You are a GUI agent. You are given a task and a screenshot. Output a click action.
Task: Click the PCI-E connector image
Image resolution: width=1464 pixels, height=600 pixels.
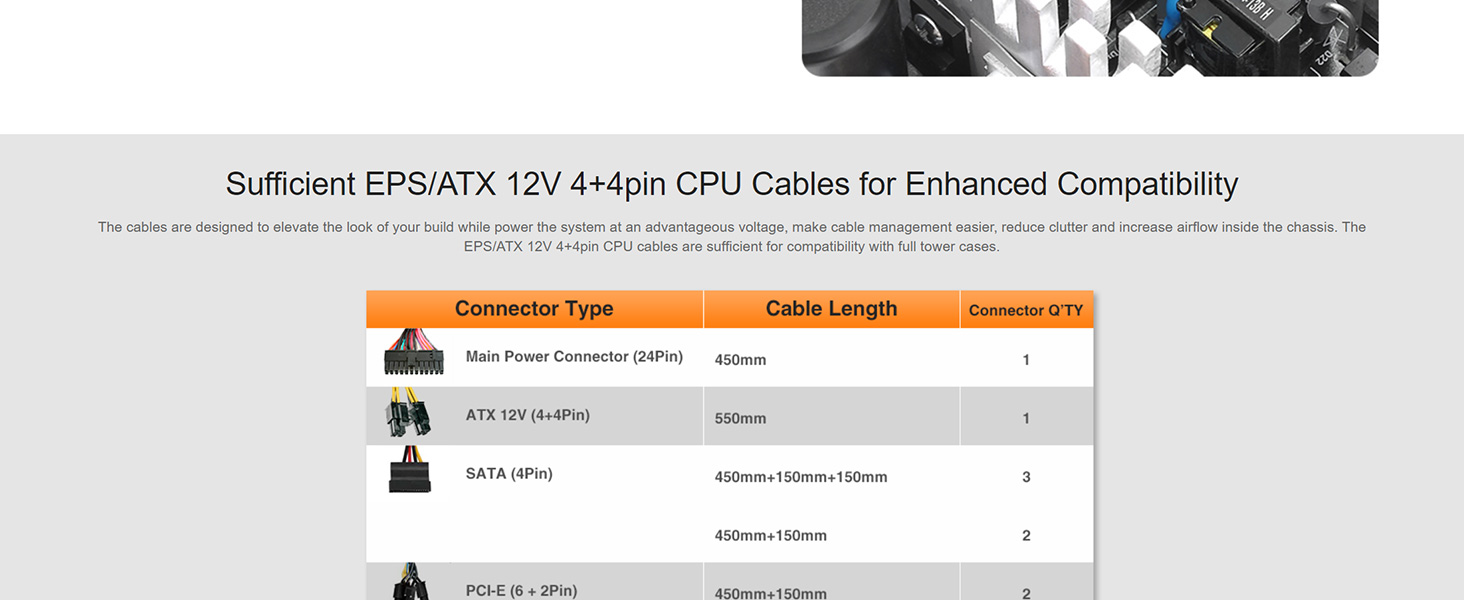pyautogui.click(x=412, y=583)
